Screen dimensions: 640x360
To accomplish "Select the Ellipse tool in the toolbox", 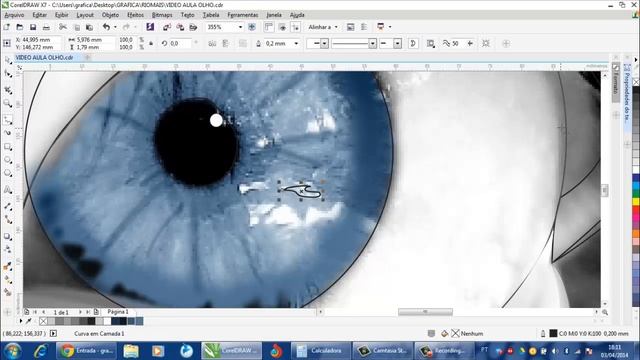I will pos(8,160).
